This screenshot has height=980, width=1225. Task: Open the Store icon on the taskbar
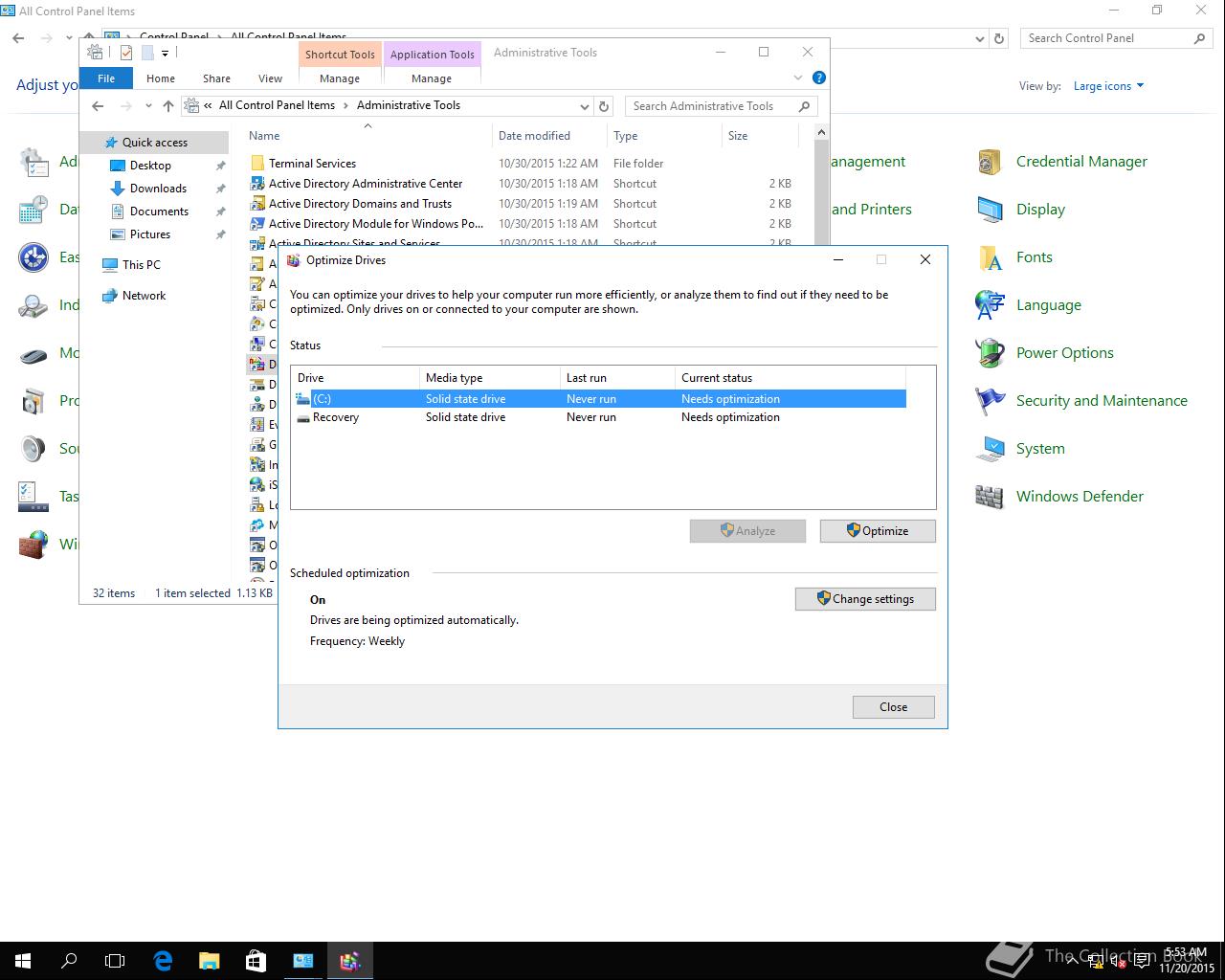click(256, 960)
